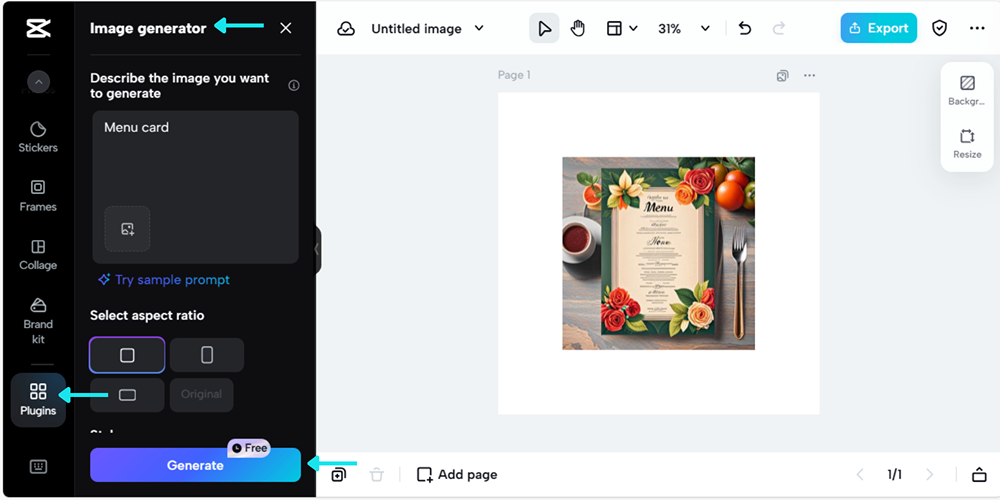Viewport: 1000px width, 500px height.
Task: Collapse sidebar with the up chevron
Action: (x=38, y=82)
